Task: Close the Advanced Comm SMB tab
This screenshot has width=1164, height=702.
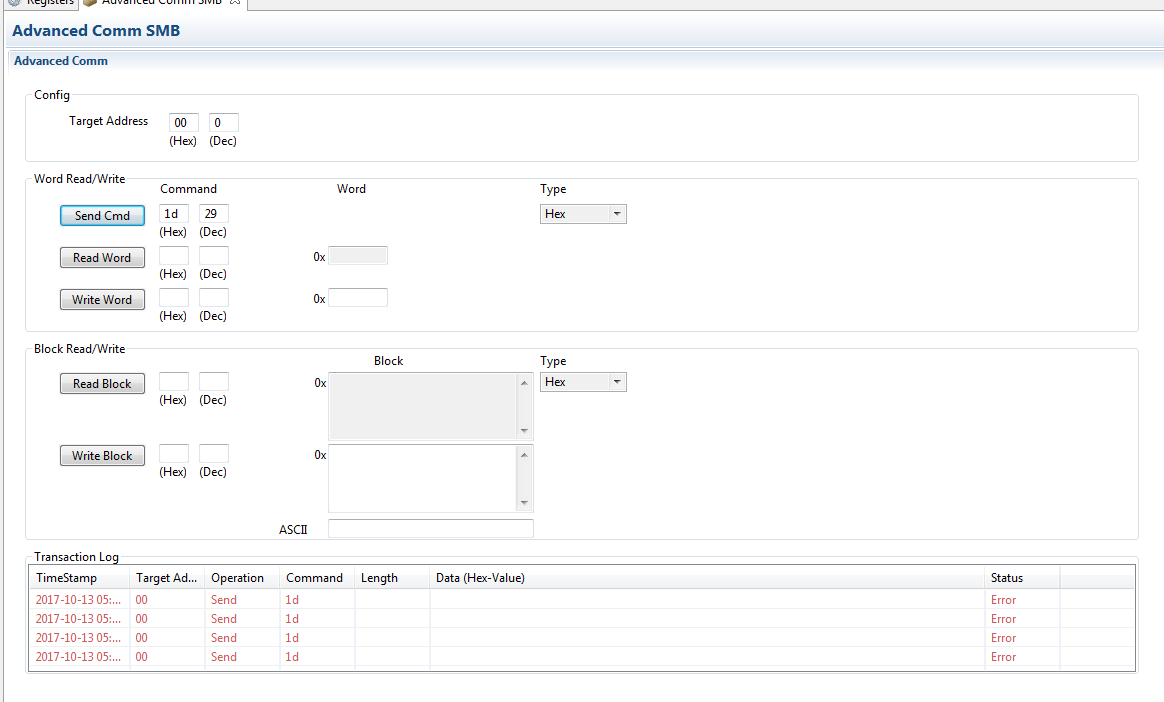Action: click(x=235, y=2)
